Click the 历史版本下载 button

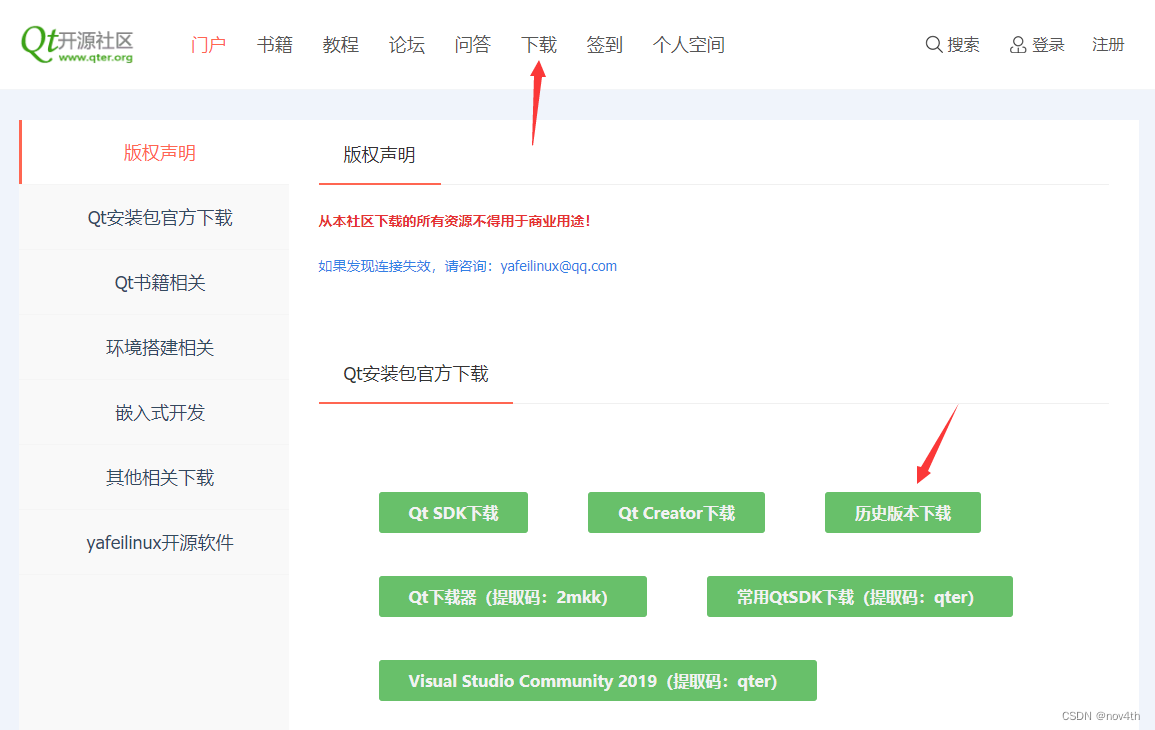pos(902,512)
